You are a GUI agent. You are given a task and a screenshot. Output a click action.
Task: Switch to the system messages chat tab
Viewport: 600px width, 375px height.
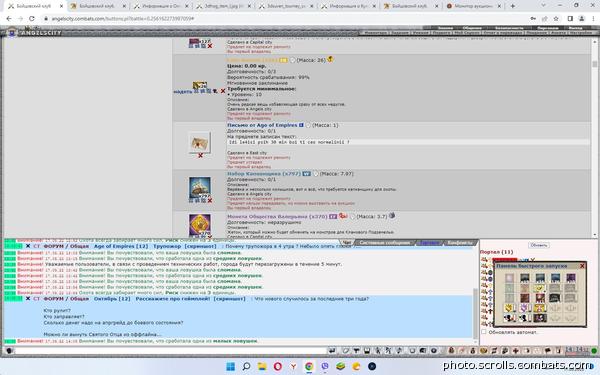(x=385, y=243)
